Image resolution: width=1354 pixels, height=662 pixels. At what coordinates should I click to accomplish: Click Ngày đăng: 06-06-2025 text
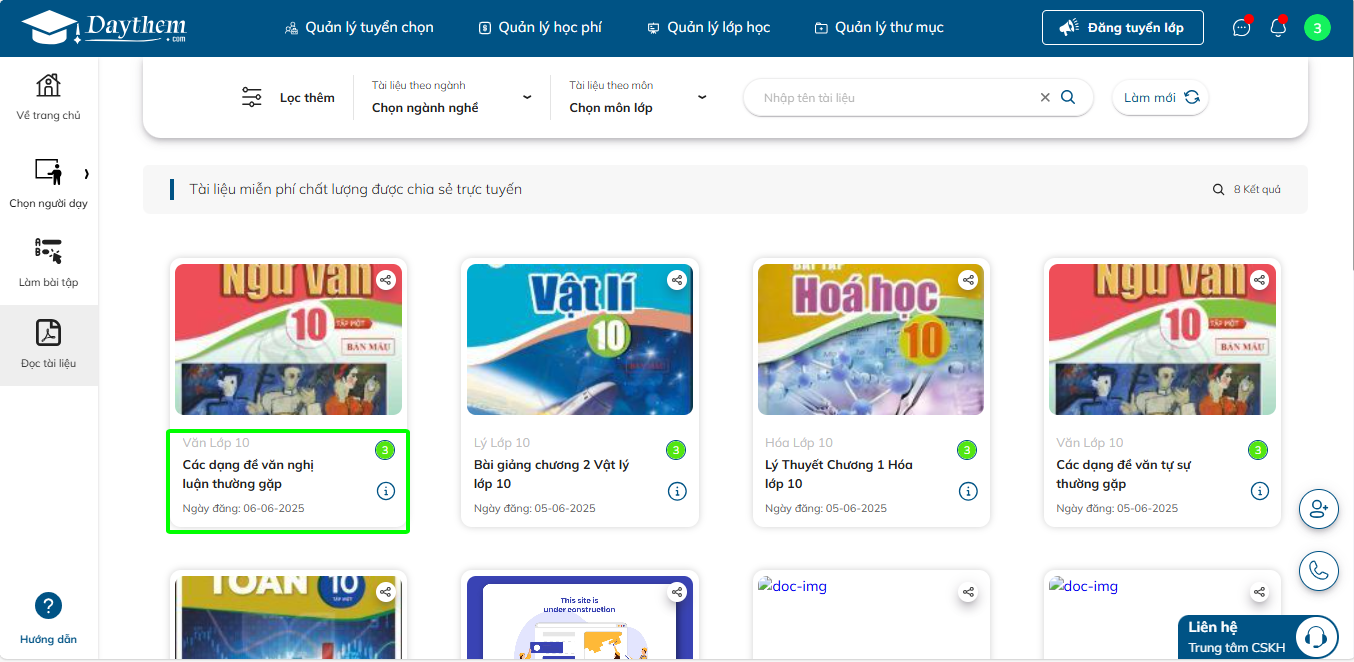(243, 508)
